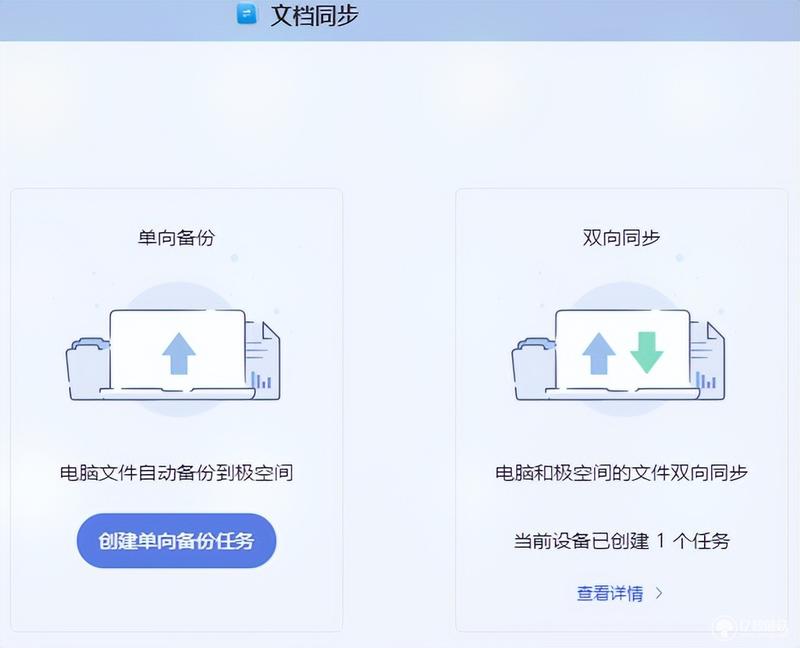Click the text 电脑和极空间的文件双向同步
The height and width of the screenshot is (648, 800).
point(621,473)
